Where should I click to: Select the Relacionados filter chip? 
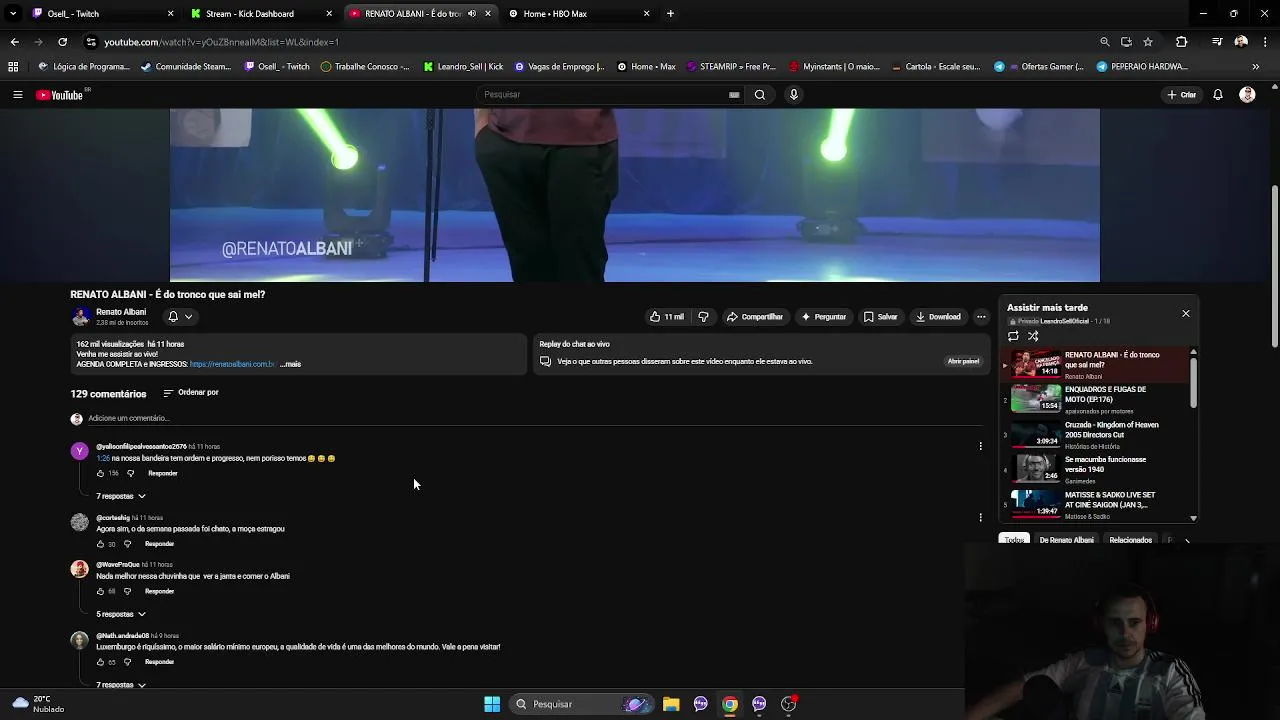pyautogui.click(x=1130, y=540)
